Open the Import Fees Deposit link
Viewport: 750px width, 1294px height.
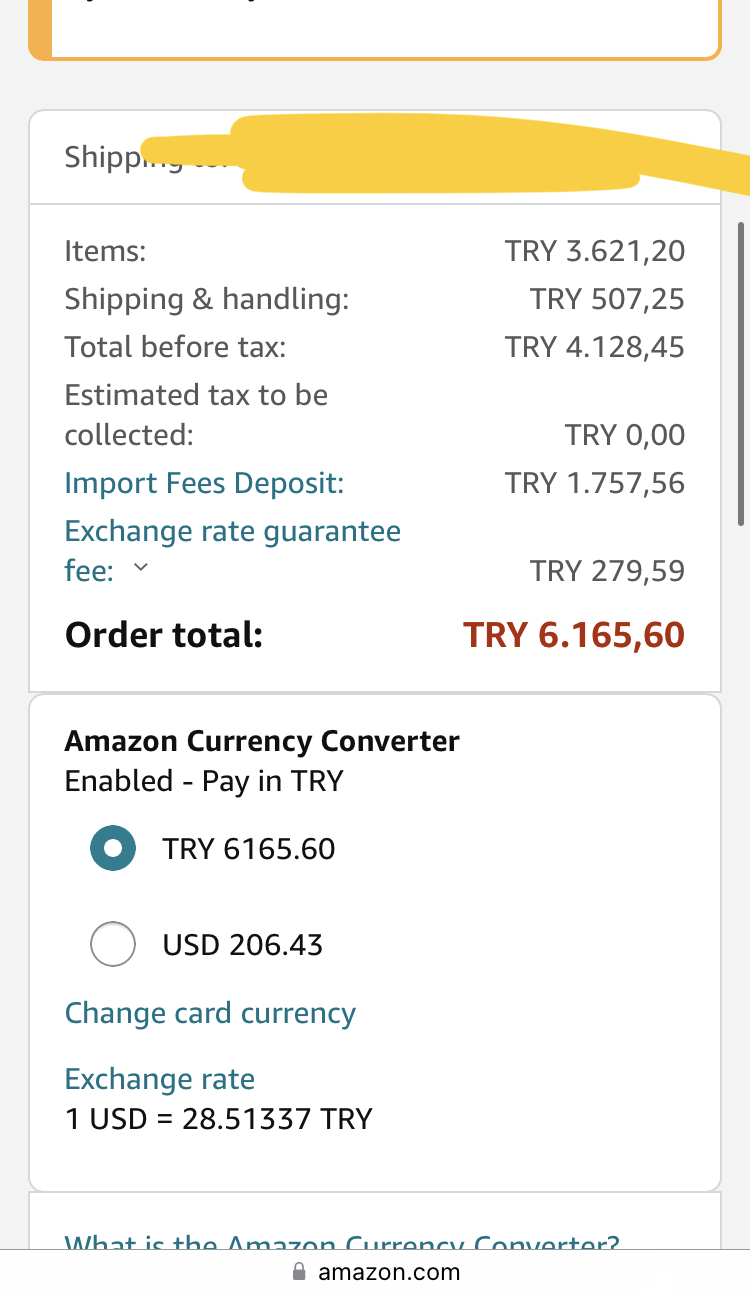point(204,483)
